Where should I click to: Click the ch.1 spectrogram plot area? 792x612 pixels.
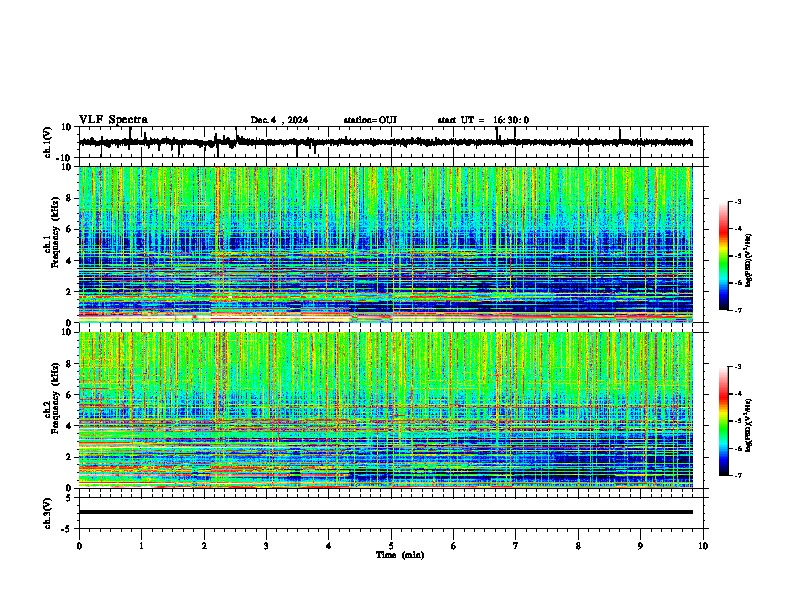coord(385,244)
